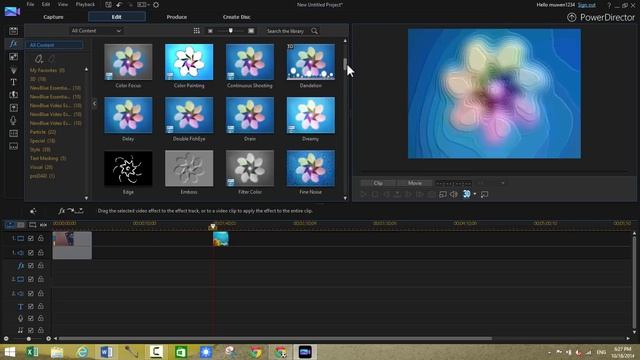This screenshot has height=360, width=640.
Task: Open the Voice-Over microphone sidebar icon
Action: [x=13, y=120]
